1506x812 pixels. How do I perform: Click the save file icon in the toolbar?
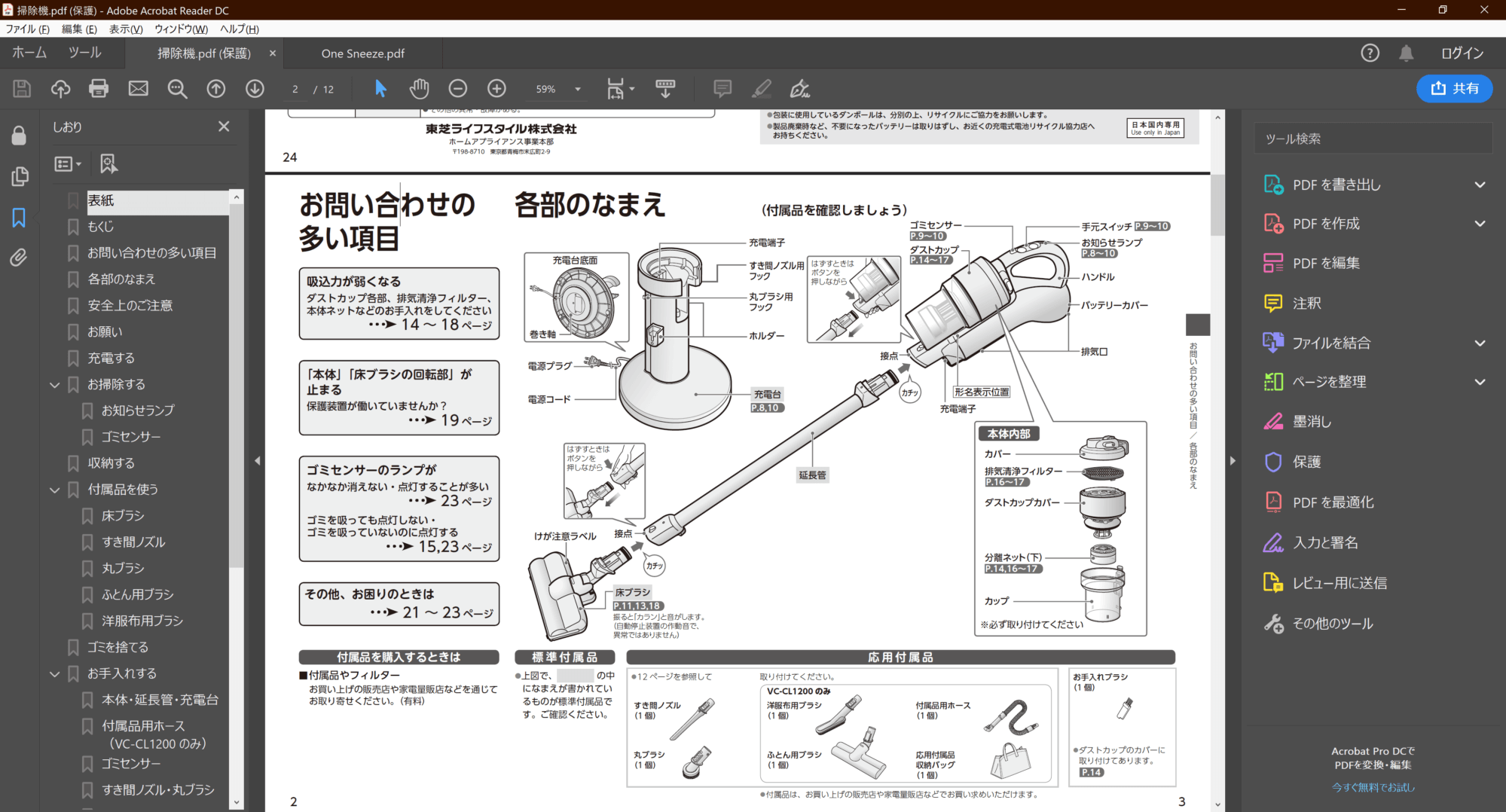(22, 89)
